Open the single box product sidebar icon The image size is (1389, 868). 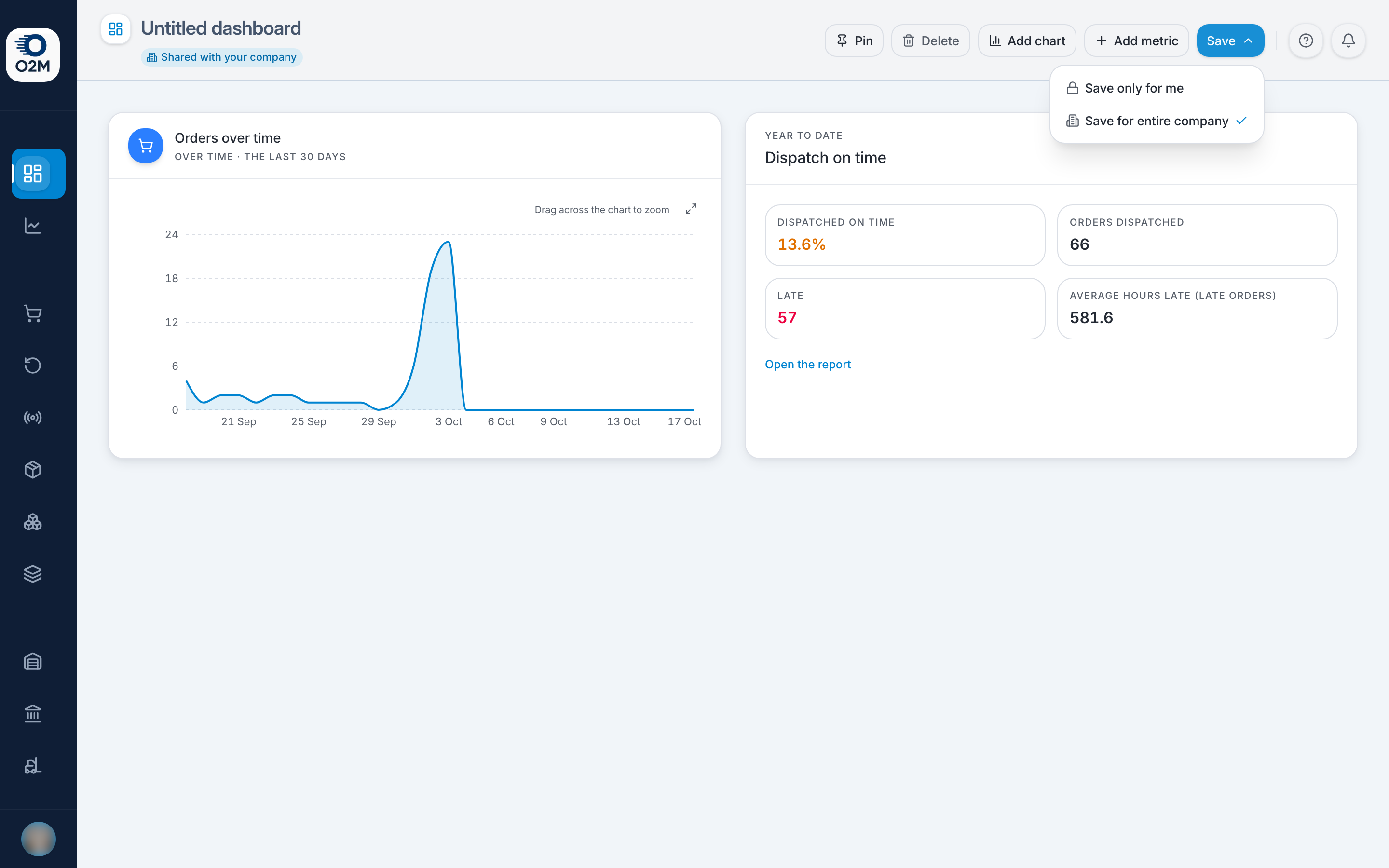coord(33,470)
